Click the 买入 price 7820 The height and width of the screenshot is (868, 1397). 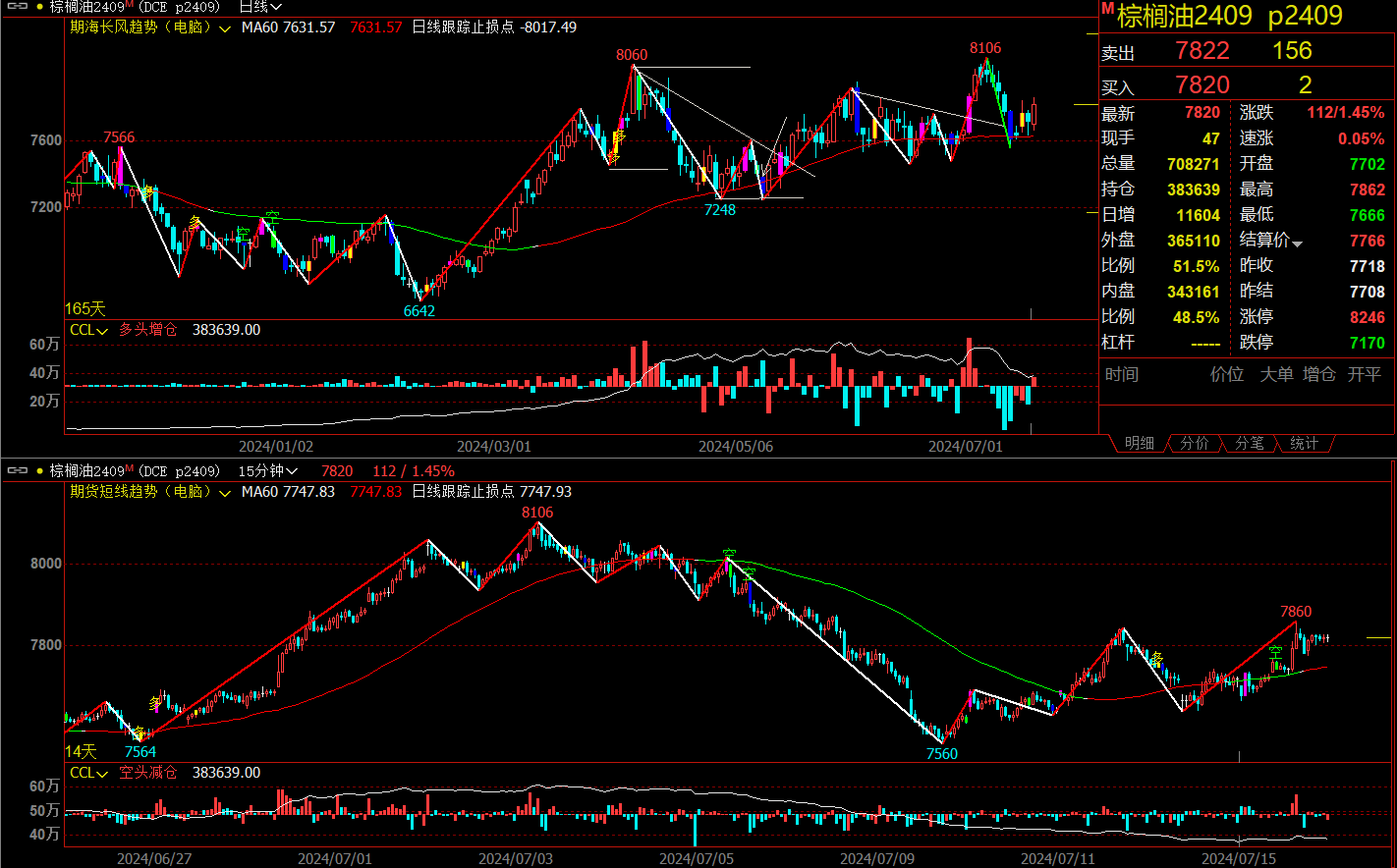[1201, 85]
